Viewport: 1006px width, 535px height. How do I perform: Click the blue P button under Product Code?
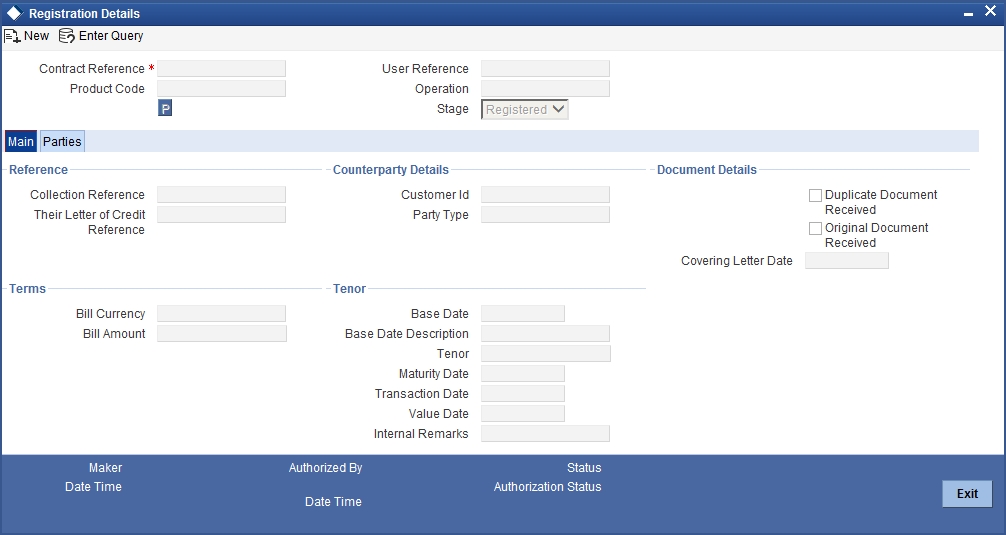(165, 108)
